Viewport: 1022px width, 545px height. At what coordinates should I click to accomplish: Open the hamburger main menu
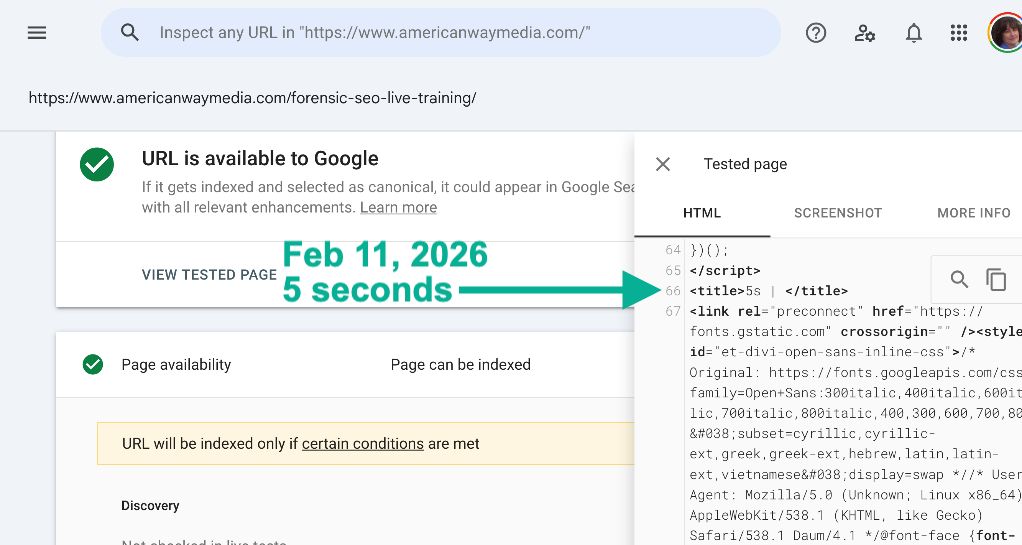tap(37, 33)
